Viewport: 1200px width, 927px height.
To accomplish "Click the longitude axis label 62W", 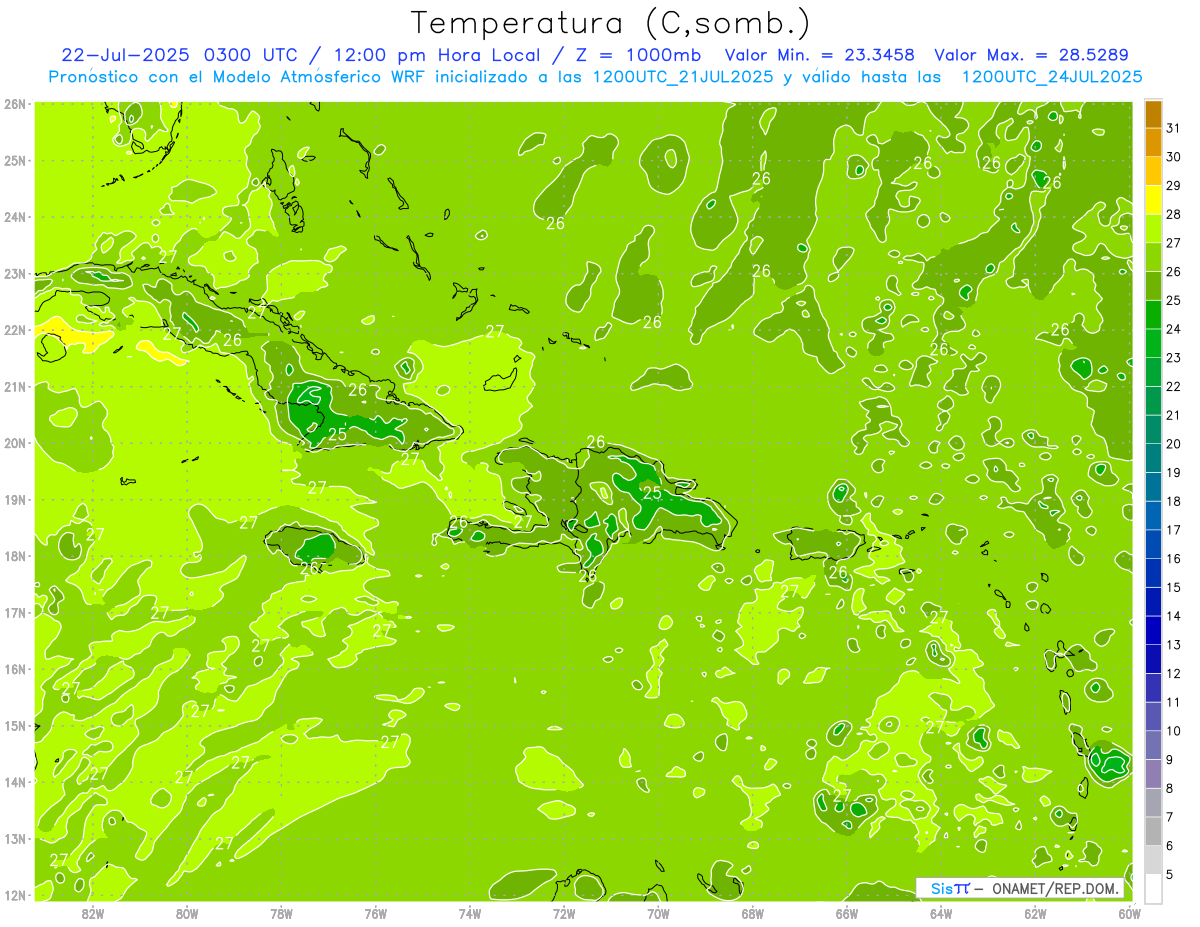I will (1035, 913).
